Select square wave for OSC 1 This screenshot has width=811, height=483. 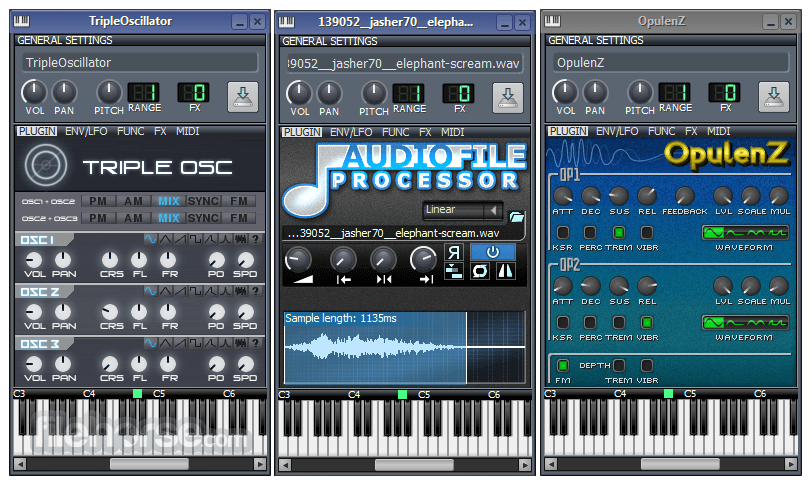click(196, 239)
